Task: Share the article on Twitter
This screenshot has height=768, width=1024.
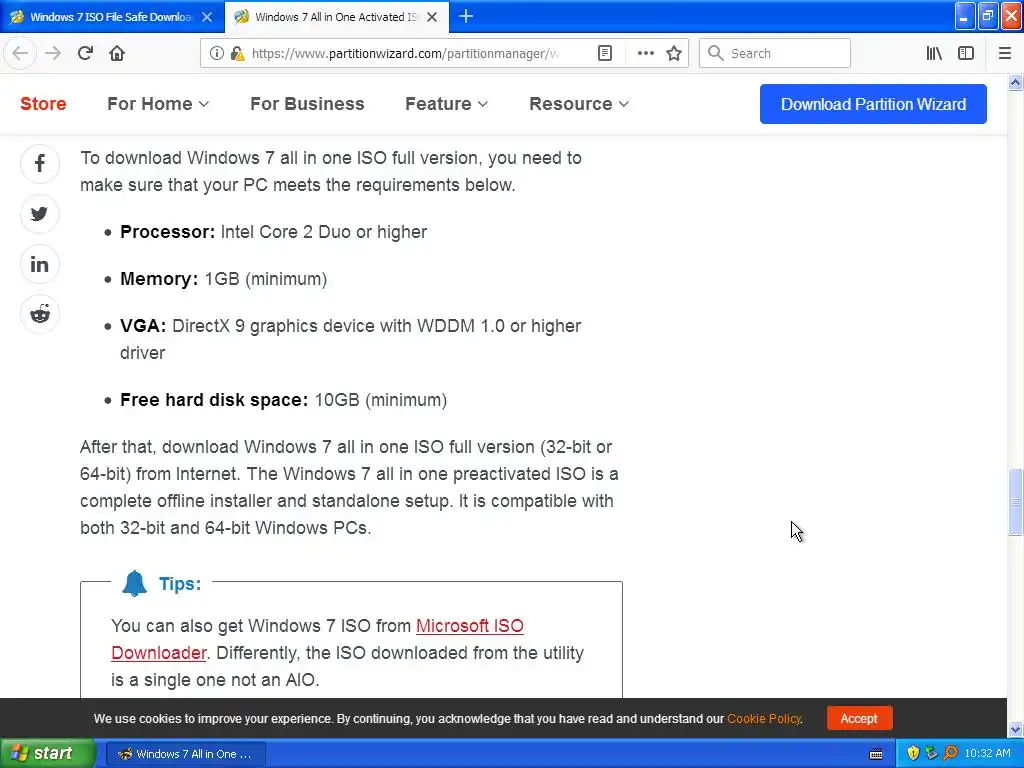Action: click(x=40, y=214)
